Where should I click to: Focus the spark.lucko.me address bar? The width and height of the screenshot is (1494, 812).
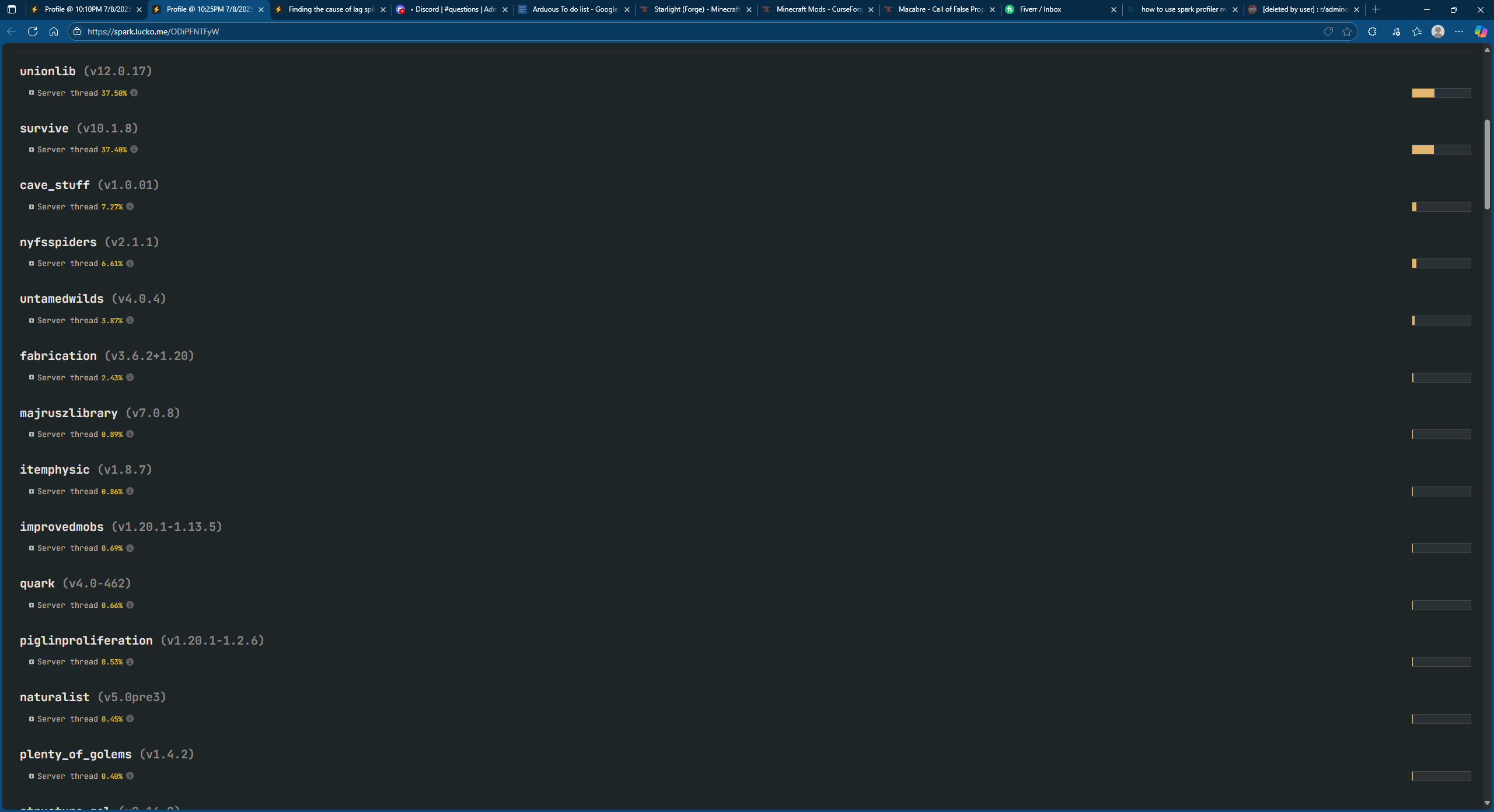700,32
